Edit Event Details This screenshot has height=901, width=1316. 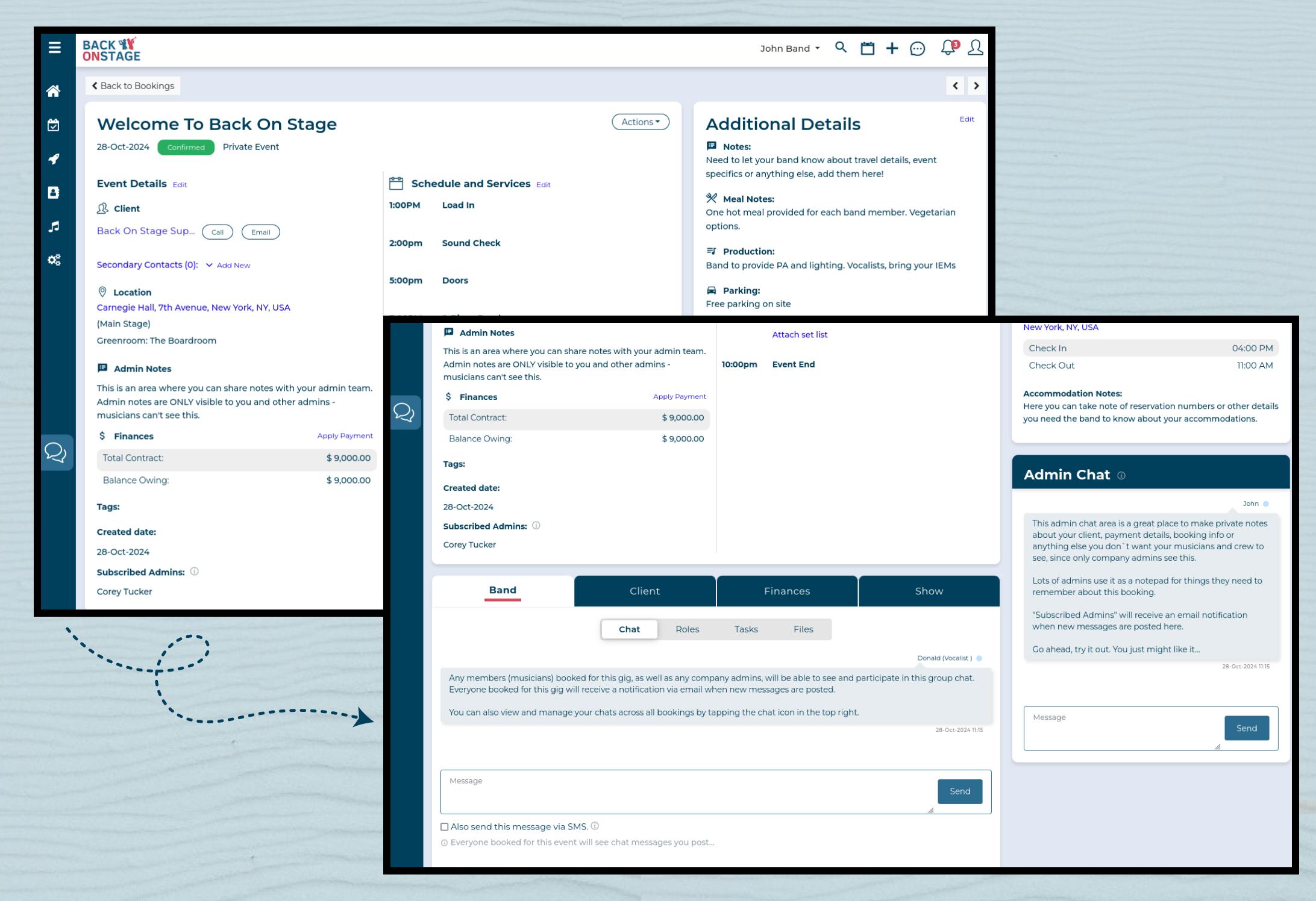180,185
